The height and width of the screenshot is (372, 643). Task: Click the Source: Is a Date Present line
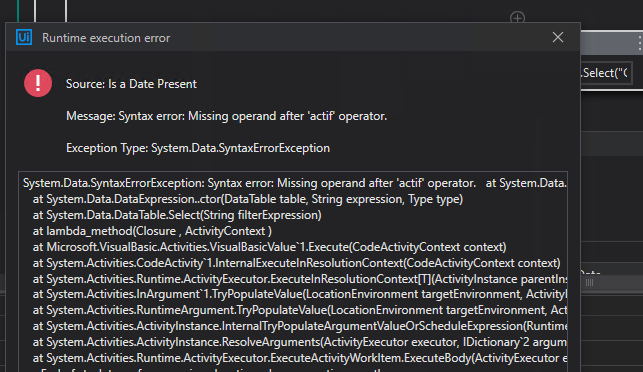point(131,84)
